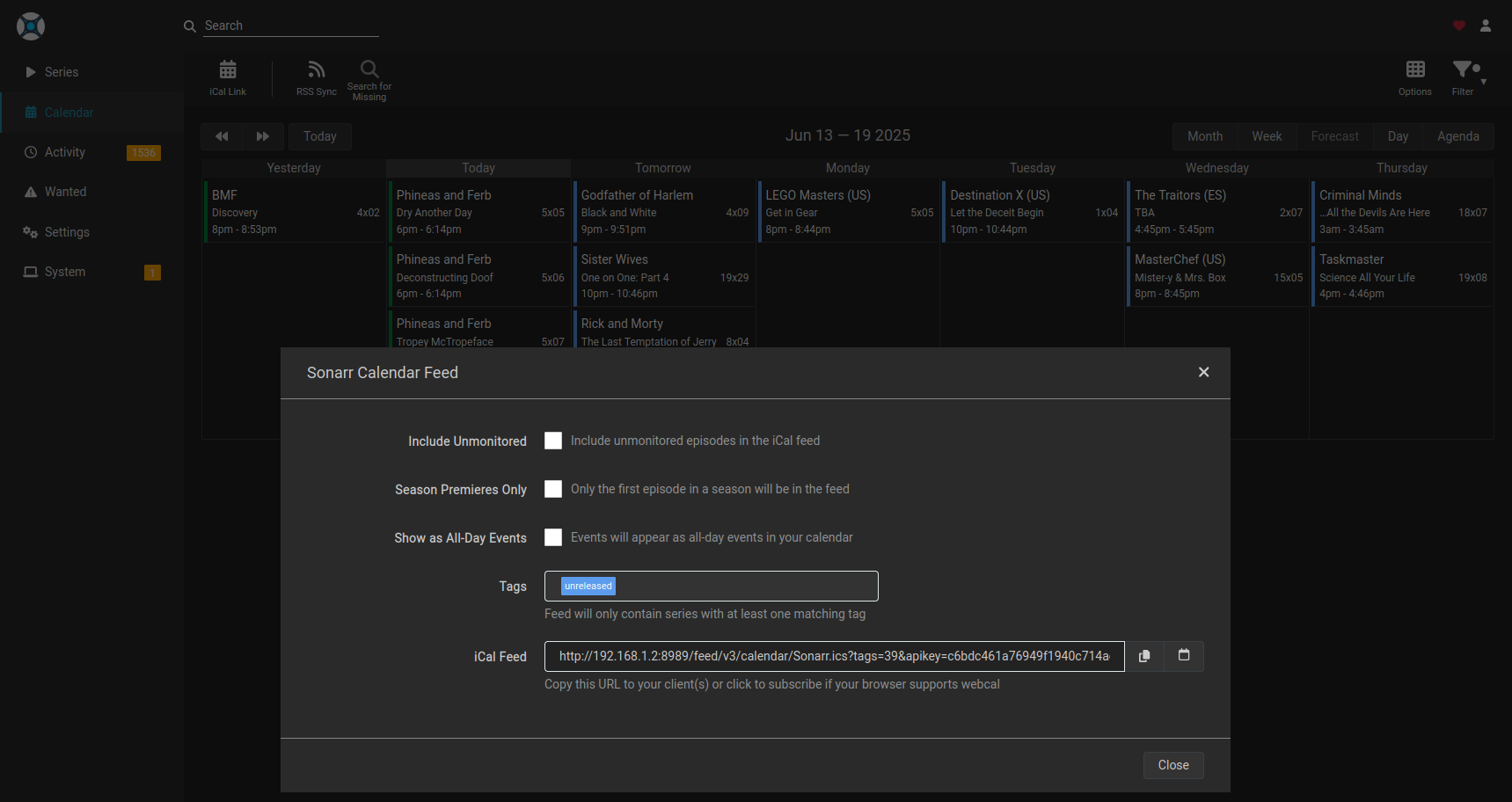
Task: Select the iCal Feed URL field
Action: tap(835, 656)
